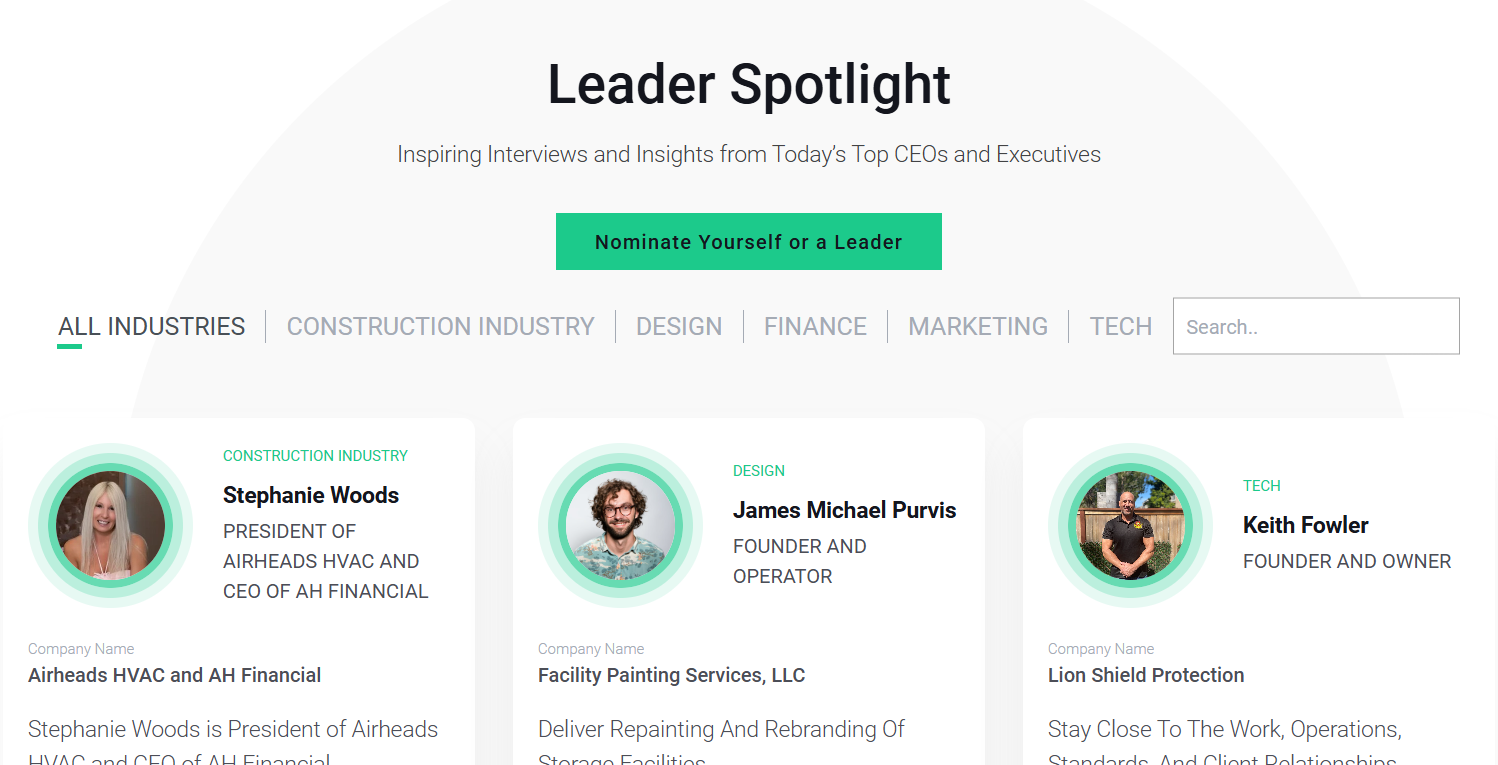Image resolution: width=1498 pixels, height=765 pixels.
Task: Click the Lion Shield Protection company name
Action: 1146,675
